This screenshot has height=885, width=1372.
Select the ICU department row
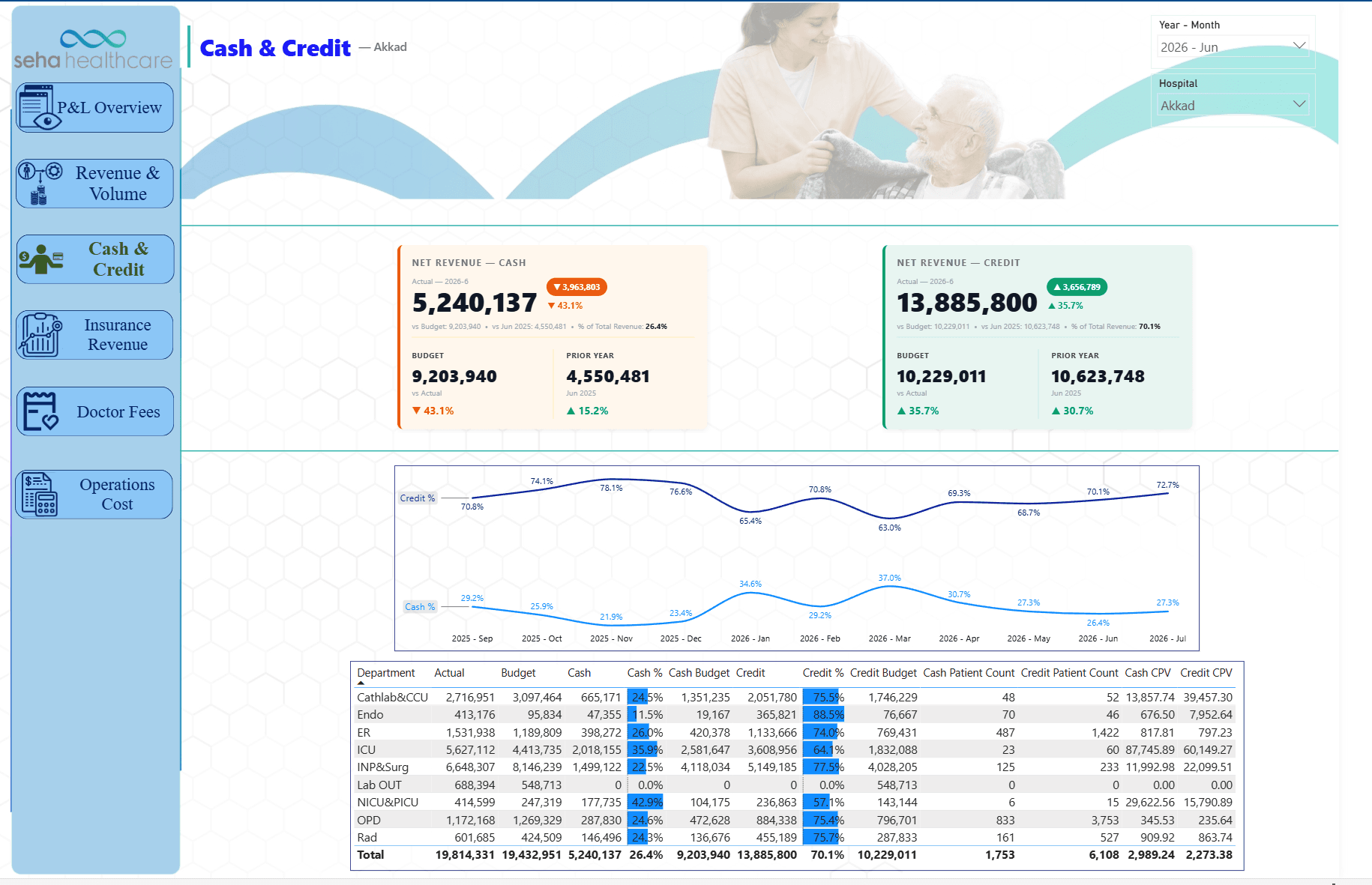[x=795, y=750]
